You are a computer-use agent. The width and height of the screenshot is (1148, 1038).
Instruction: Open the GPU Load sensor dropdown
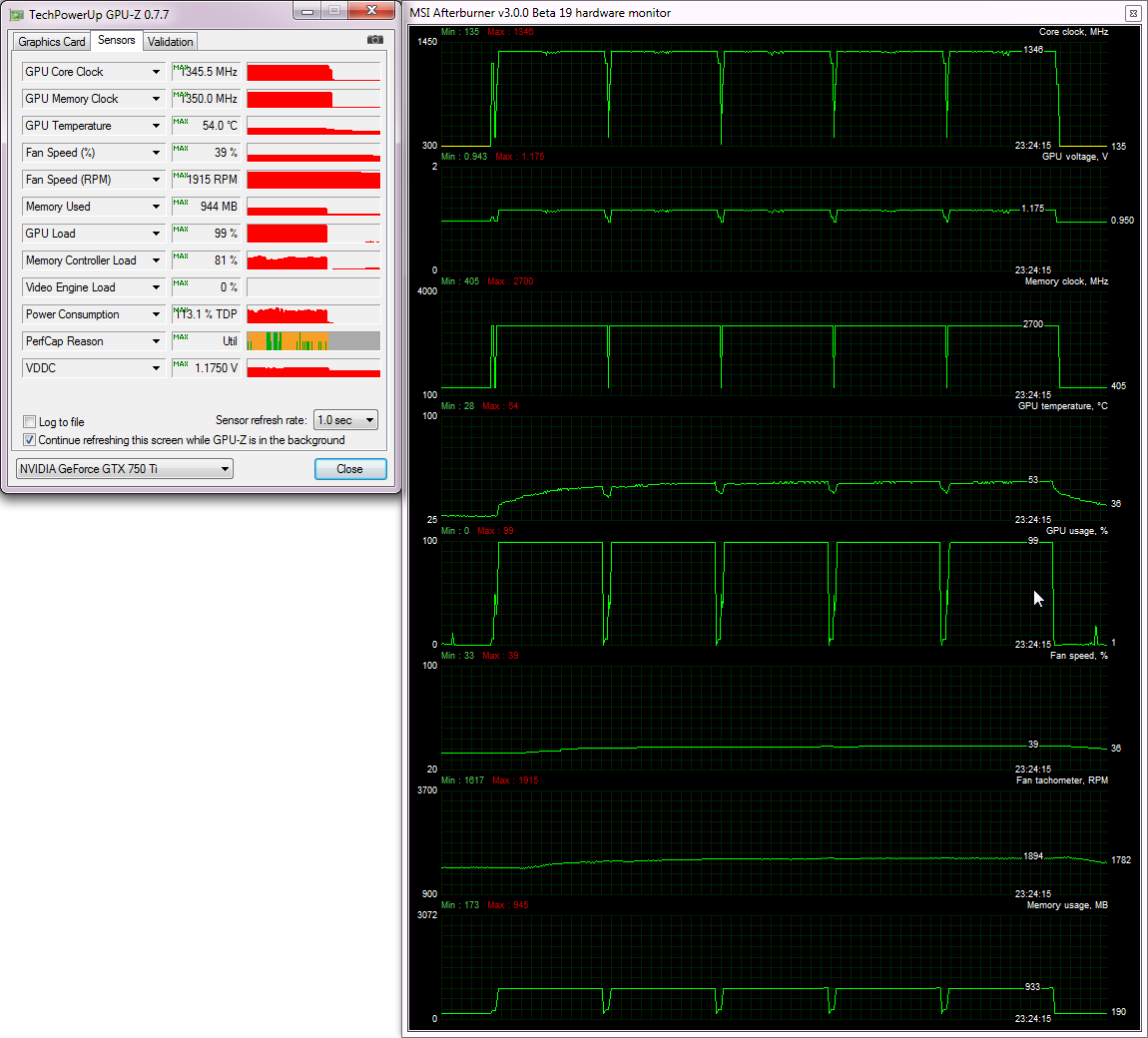tap(156, 234)
